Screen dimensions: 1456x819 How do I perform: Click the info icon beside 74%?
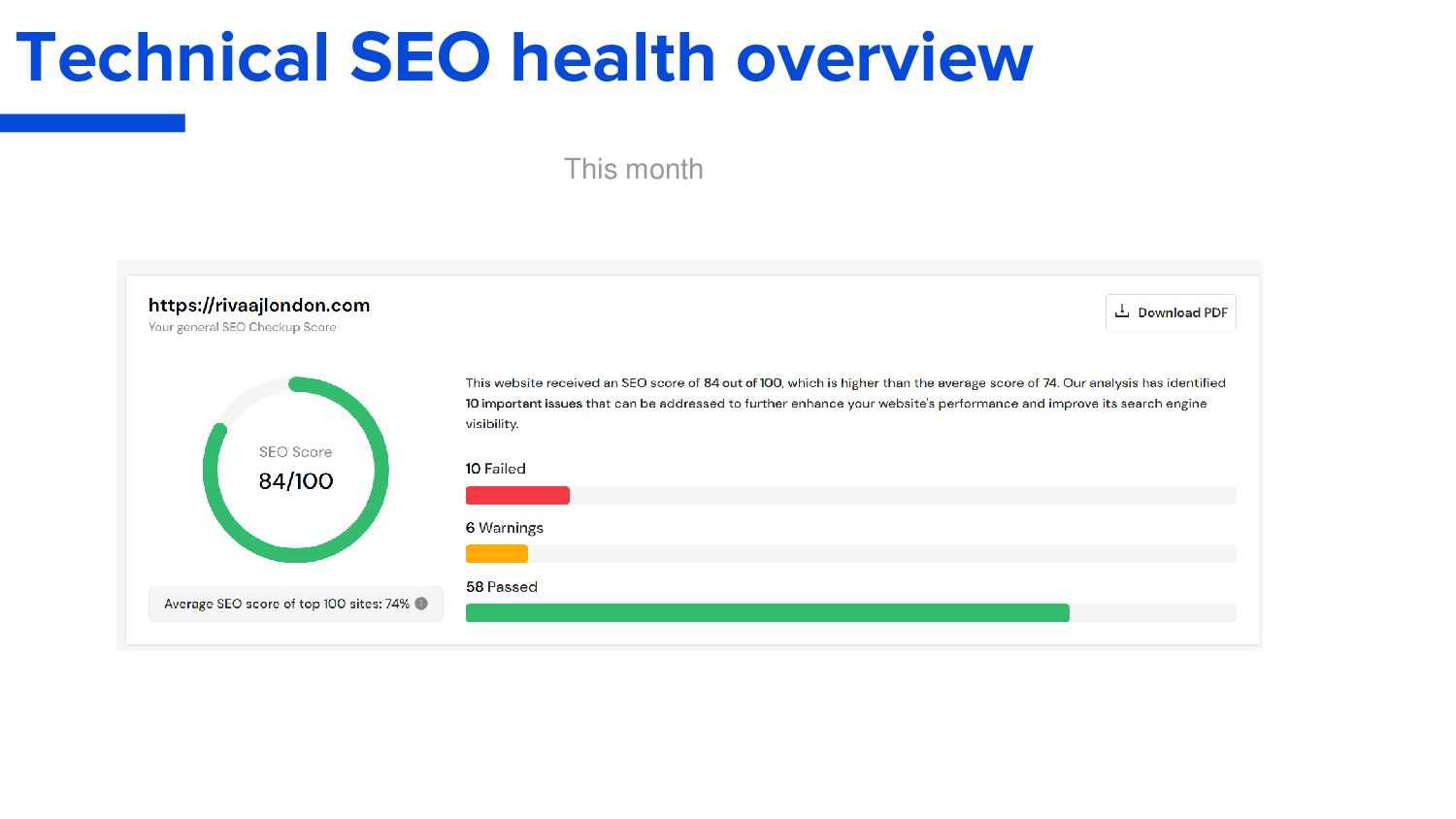[421, 604]
